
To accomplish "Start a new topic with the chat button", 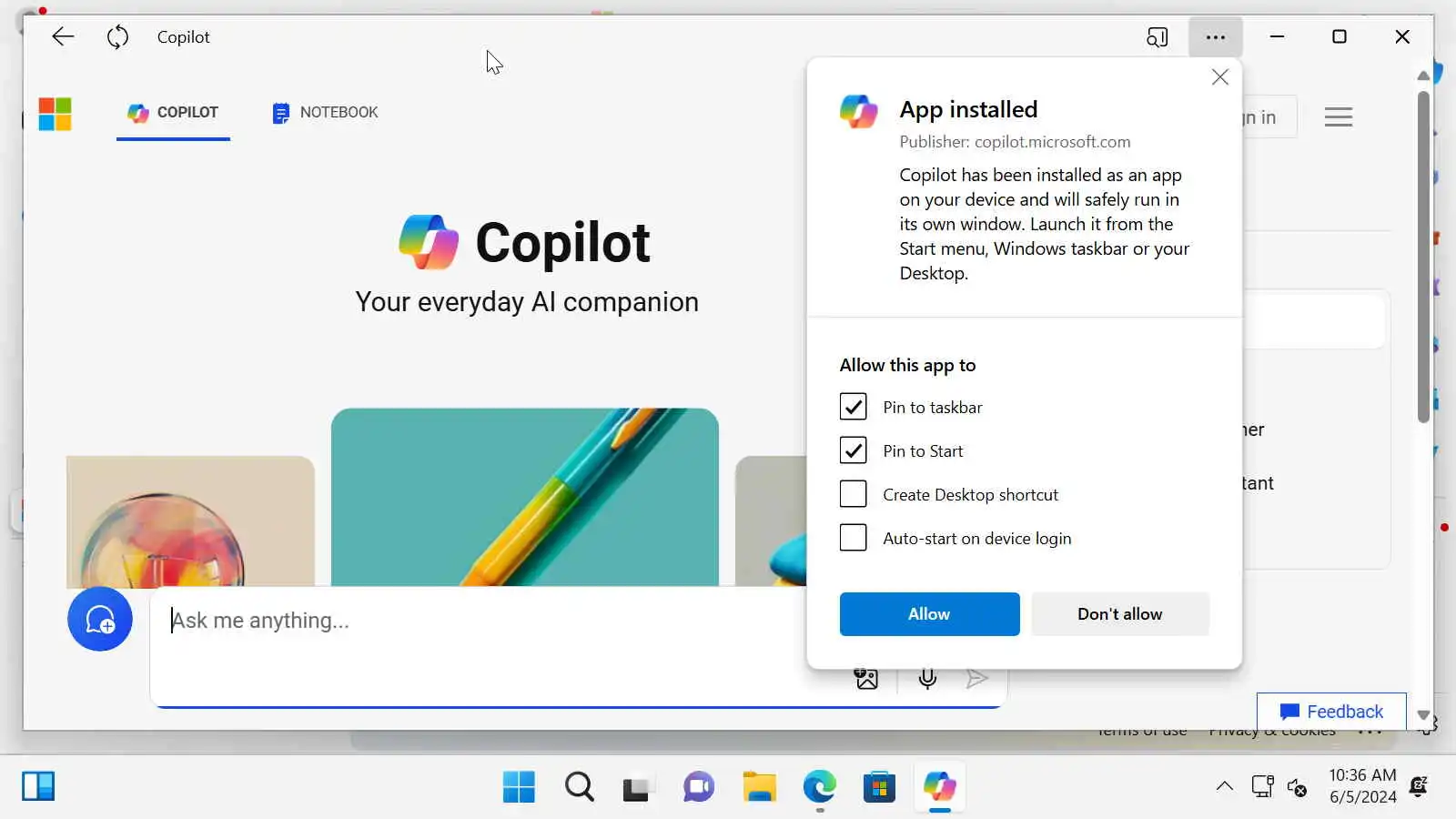I will click(100, 619).
